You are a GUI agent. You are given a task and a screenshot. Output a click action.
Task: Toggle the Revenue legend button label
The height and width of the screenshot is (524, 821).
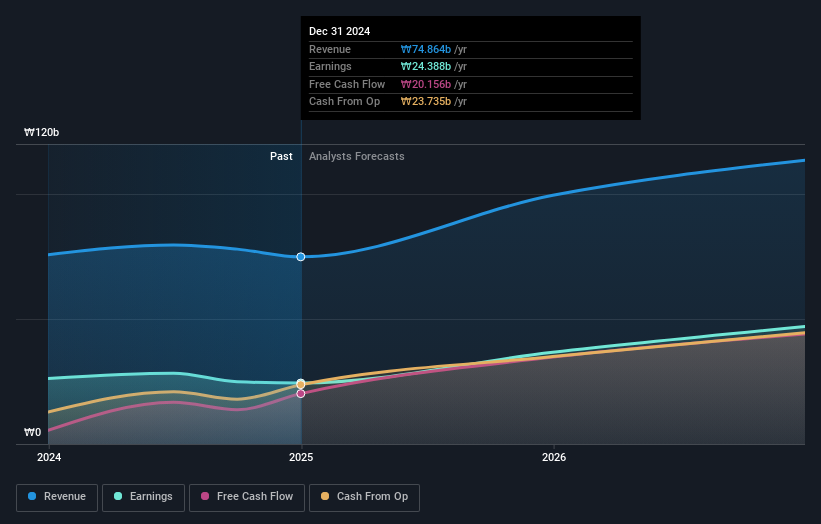tap(65, 497)
